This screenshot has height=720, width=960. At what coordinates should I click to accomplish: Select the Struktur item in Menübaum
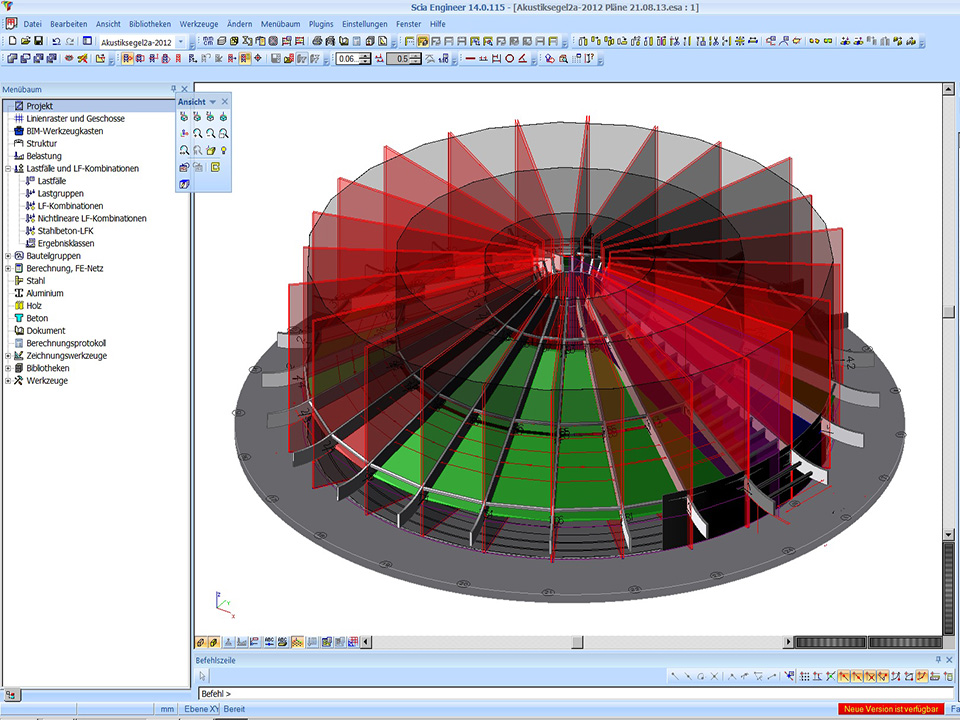[41, 144]
